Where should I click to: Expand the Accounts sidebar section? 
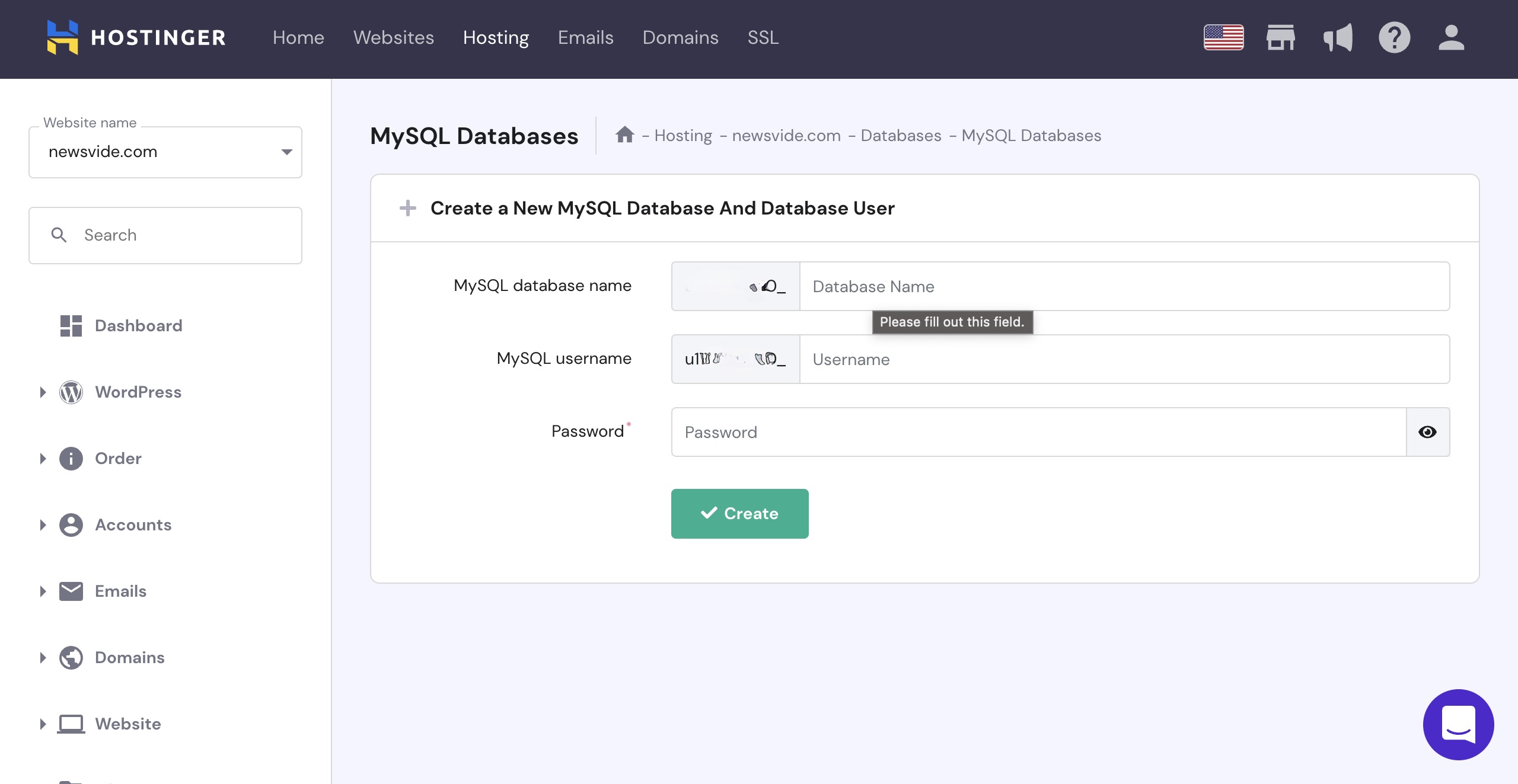43,524
